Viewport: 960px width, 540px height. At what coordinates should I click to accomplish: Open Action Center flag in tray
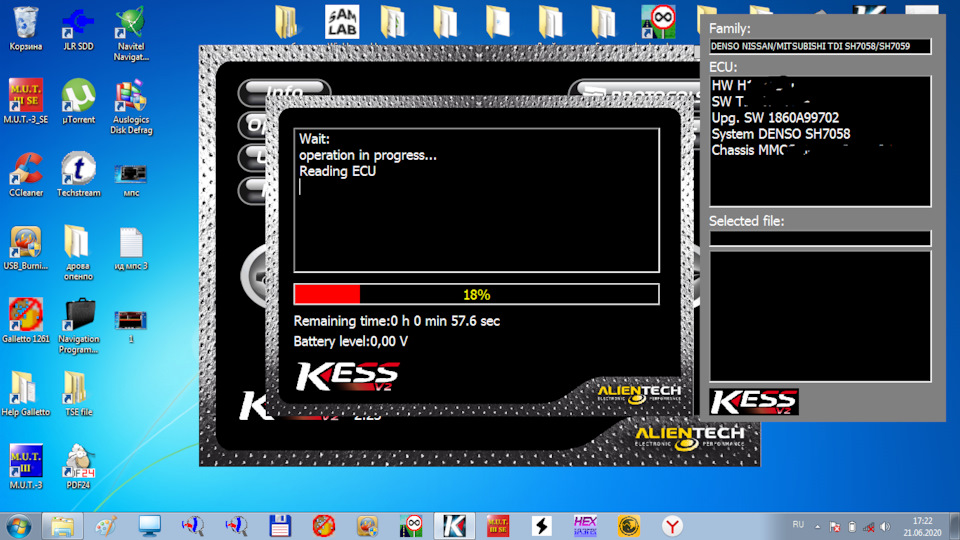point(834,527)
